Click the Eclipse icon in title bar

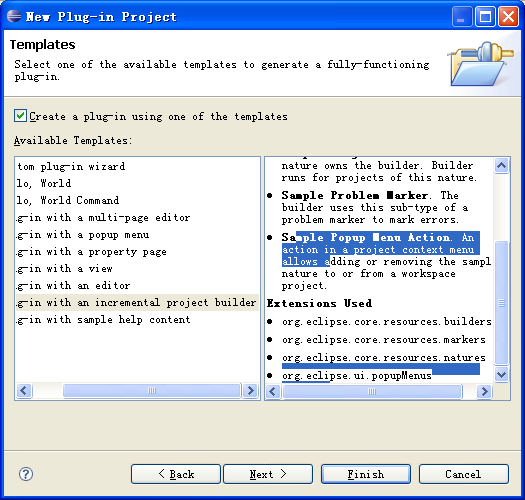[14, 16]
